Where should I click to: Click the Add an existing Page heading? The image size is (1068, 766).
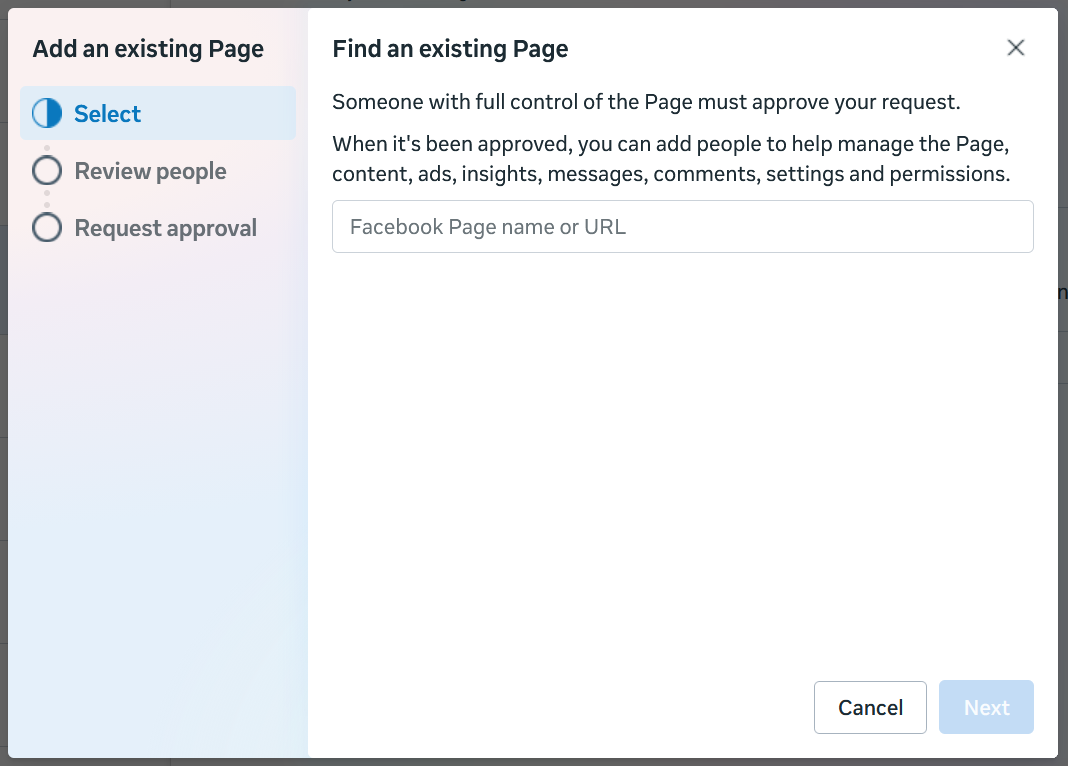point(148,49)
